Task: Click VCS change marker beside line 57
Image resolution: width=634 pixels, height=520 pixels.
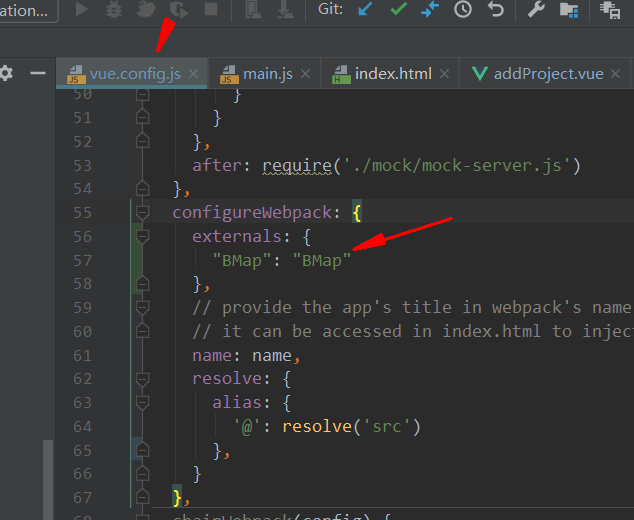Action: click(136, 259)
